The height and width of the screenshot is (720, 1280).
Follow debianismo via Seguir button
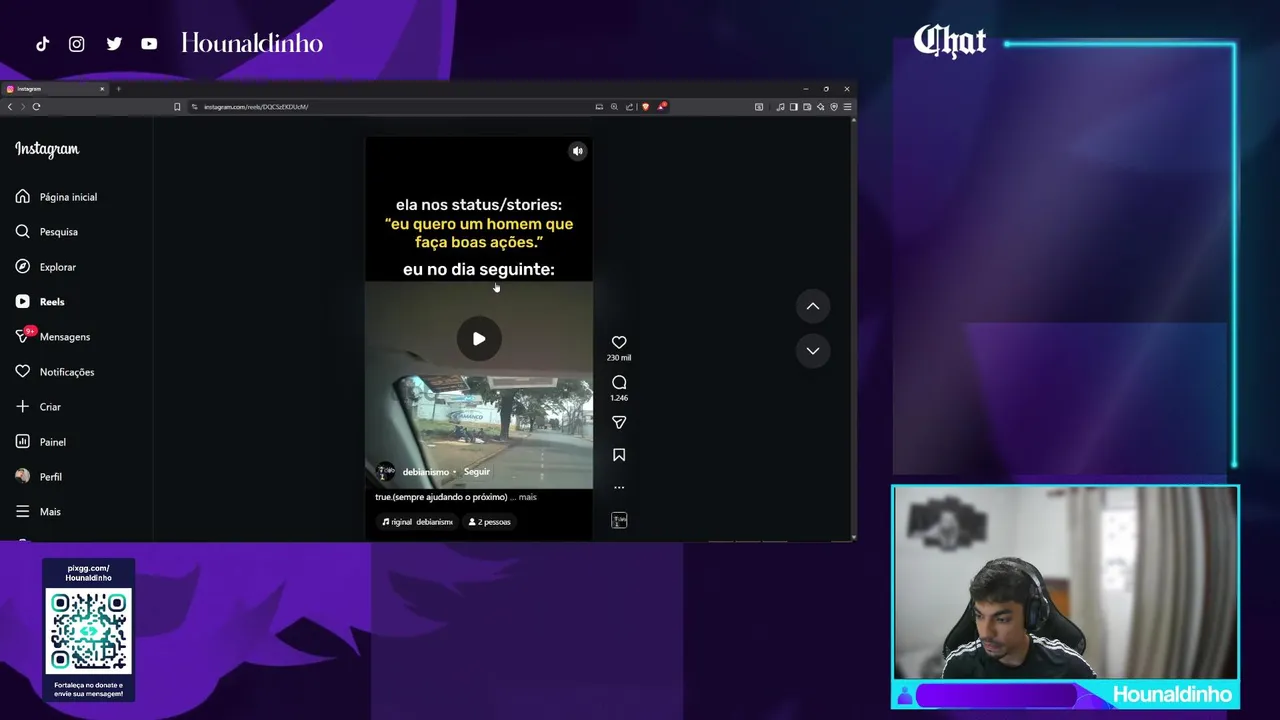tap(477, 472)
